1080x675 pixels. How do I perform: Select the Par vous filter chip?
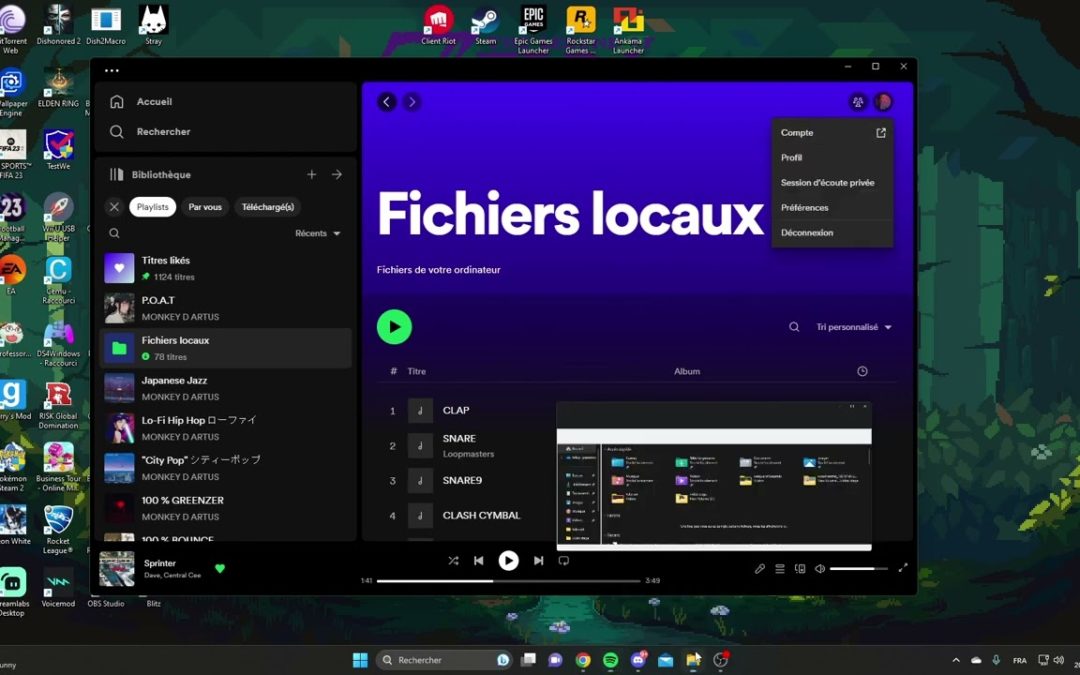click(205, 207)
